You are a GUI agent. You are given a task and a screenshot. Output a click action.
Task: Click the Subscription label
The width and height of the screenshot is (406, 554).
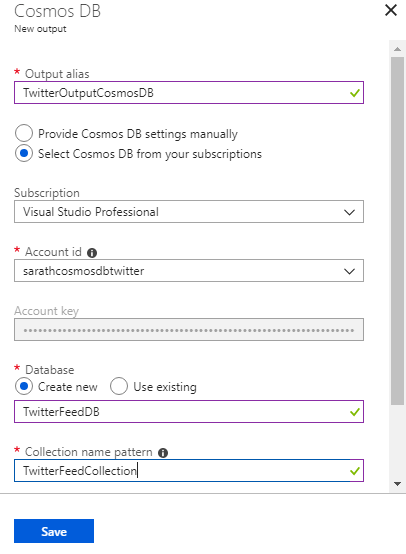(x=47, y=193)
